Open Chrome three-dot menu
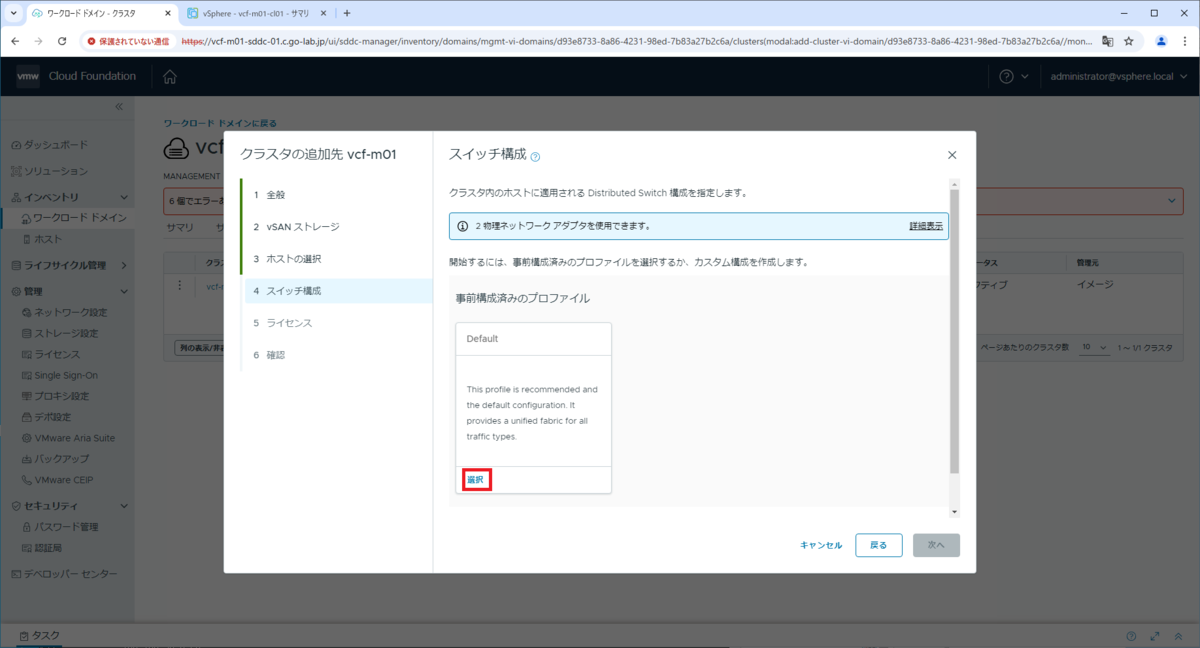 tap(1185, 41)
